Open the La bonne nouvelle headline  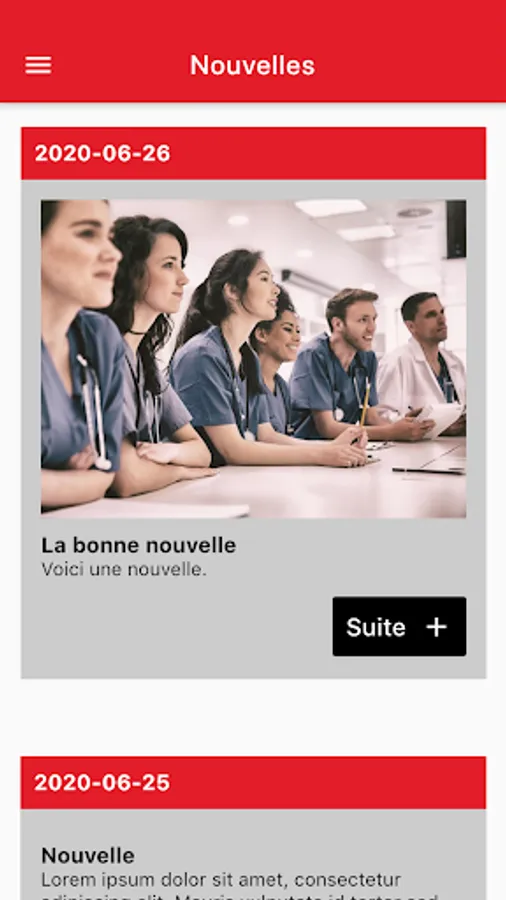tap(138, 545)
